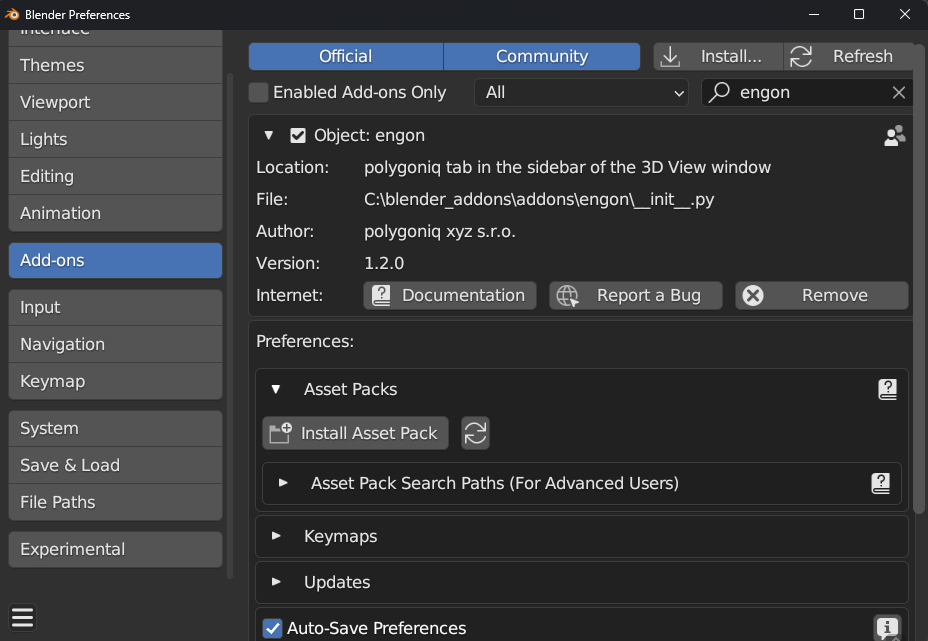This screenshot has height=641, width=928.
Task: Click the sidebar vertical scrollbar
Action: [230, 326]
